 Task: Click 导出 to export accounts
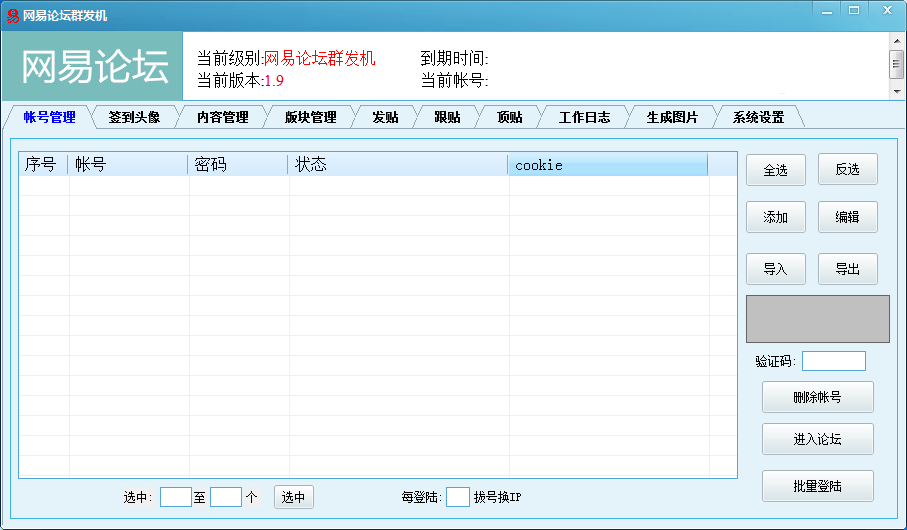pyautogui.click(x=847, y=269)
